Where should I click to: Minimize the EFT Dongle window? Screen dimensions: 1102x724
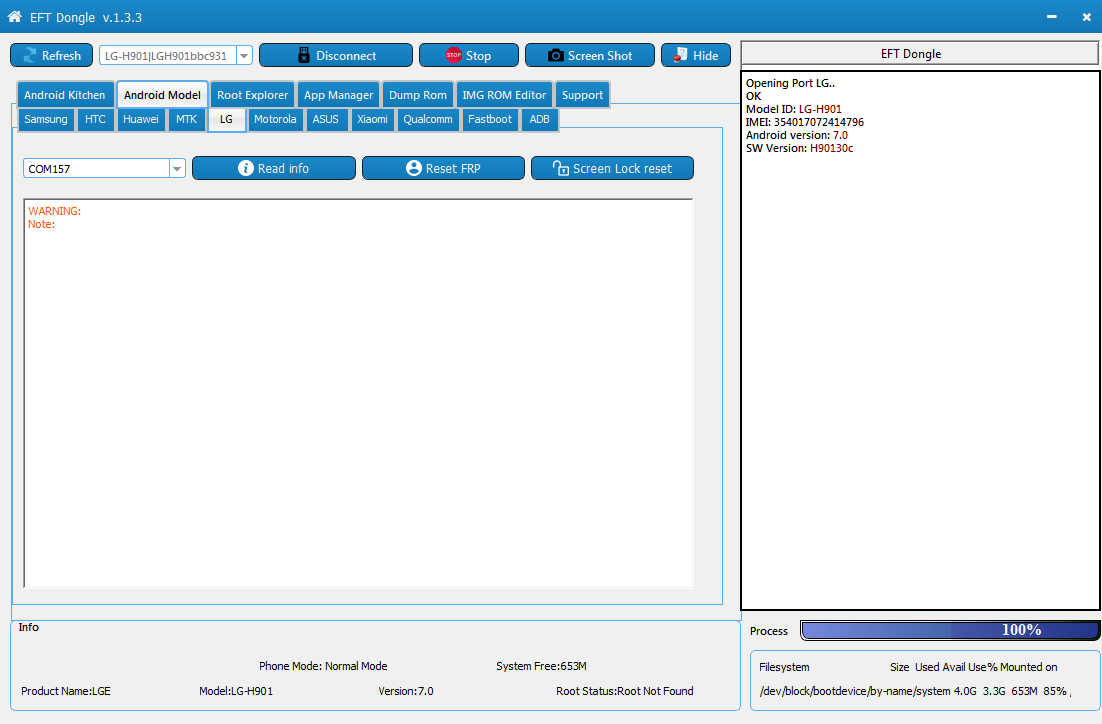1051,17
